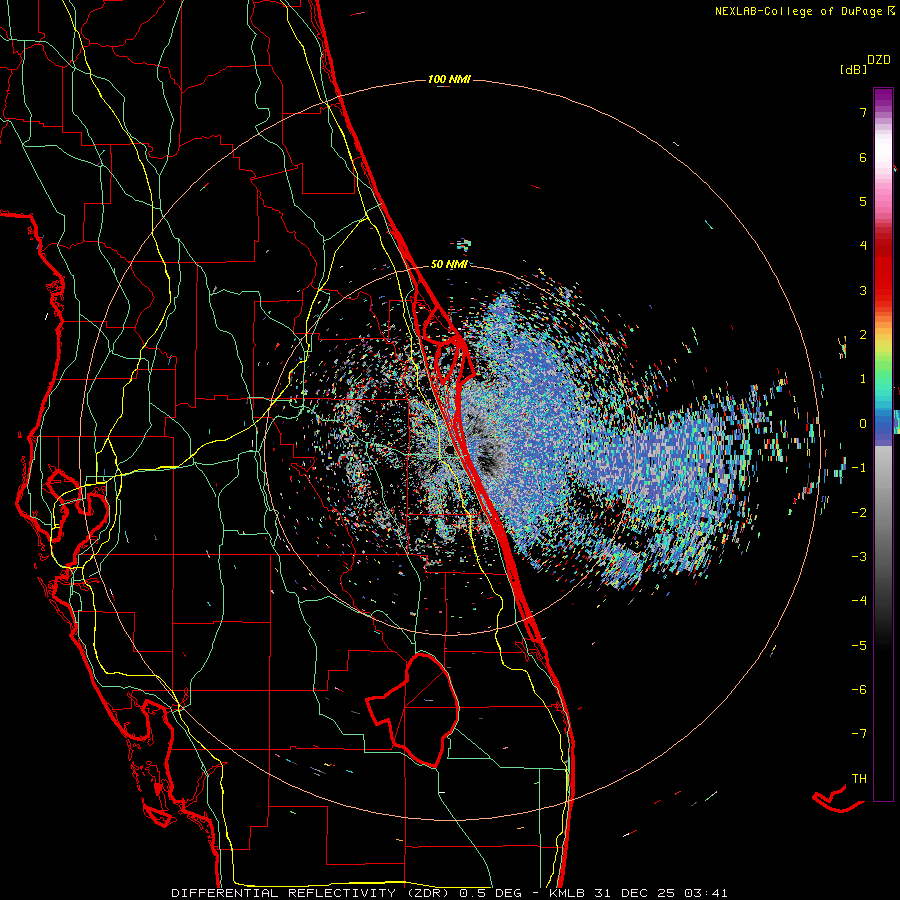
Task: Click the 2 value on the color scale
Action: [x=863, y=335]
